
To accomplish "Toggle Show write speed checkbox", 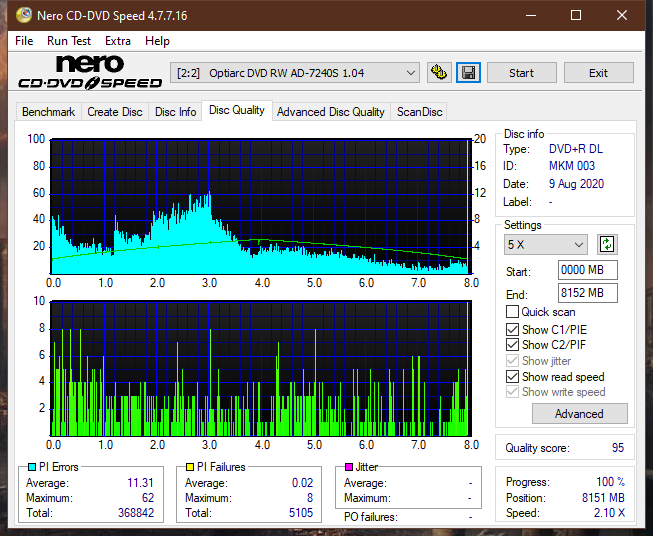I will click(x=512, y=392).
